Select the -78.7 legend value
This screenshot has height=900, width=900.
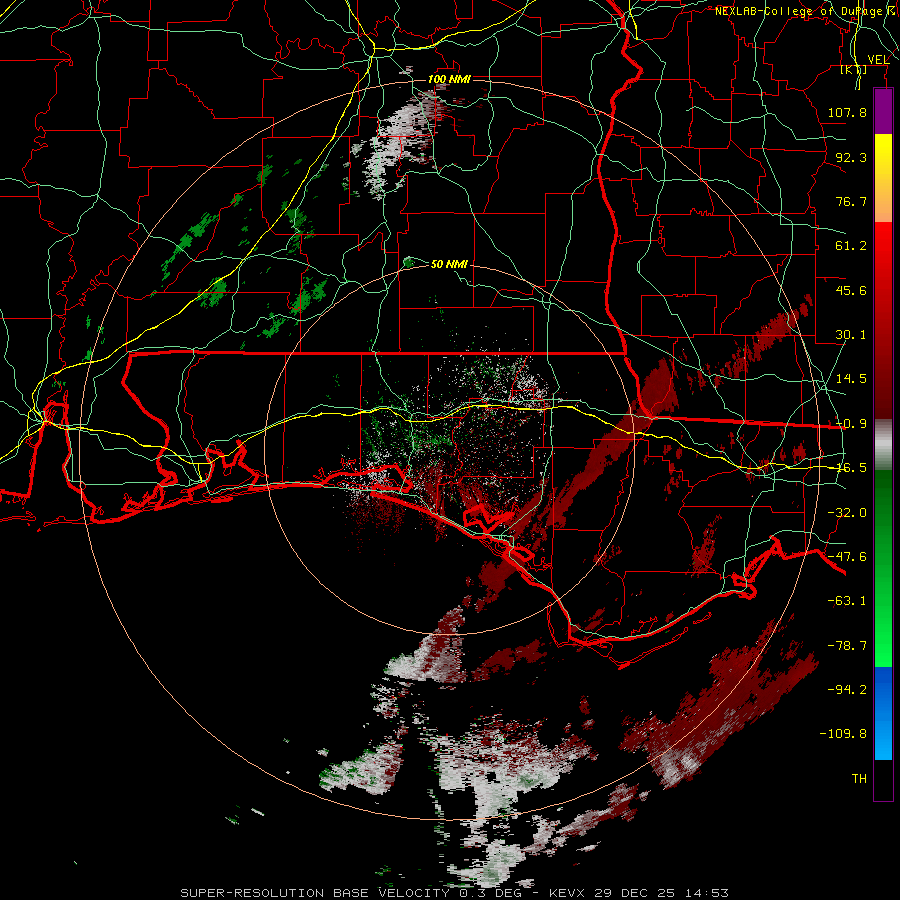coord(847,645)
